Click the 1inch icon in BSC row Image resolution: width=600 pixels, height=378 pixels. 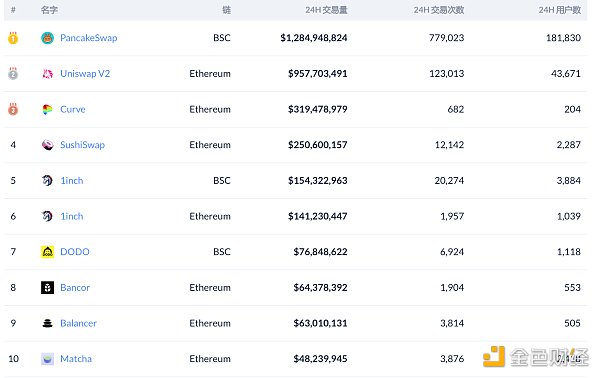click(47, 181)
